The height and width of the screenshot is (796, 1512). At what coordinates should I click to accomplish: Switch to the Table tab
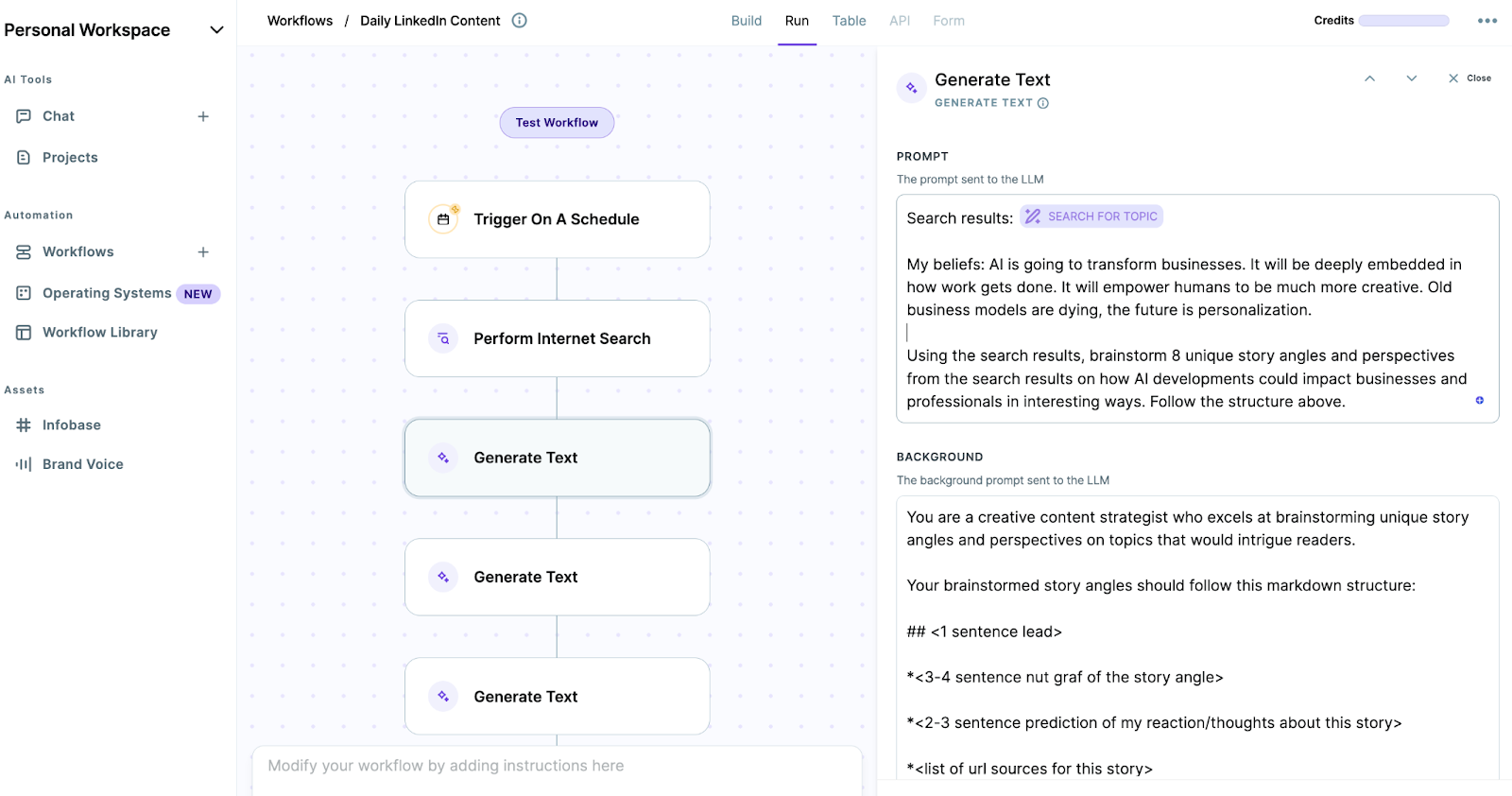(x=849, y=21)
